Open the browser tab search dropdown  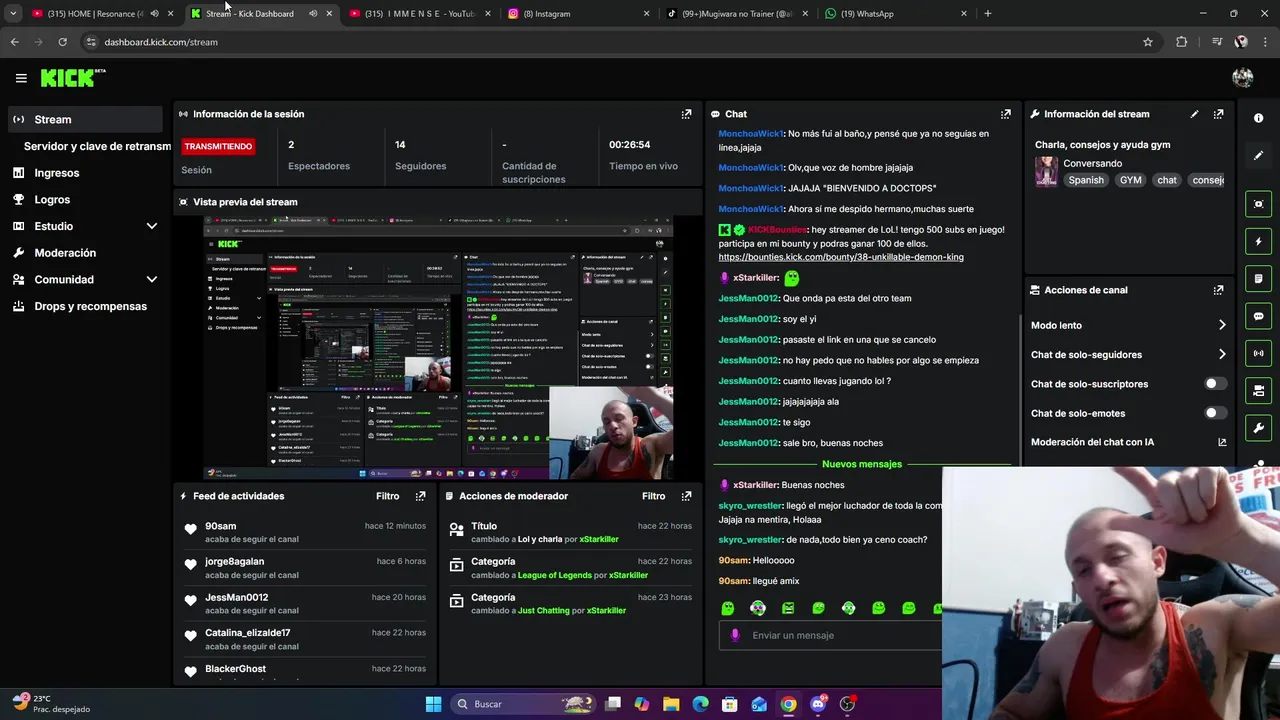pyautogui.click(x=13, y=14)
